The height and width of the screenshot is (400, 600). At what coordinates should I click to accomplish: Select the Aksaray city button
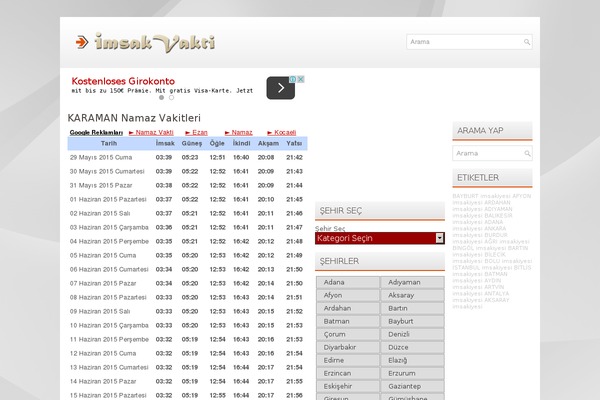412,296
